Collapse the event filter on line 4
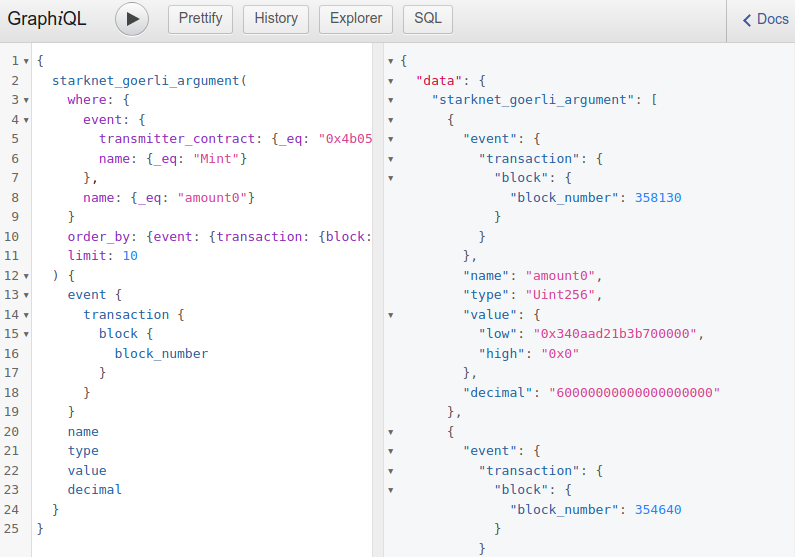795x557 pixels. click(26, 120)
